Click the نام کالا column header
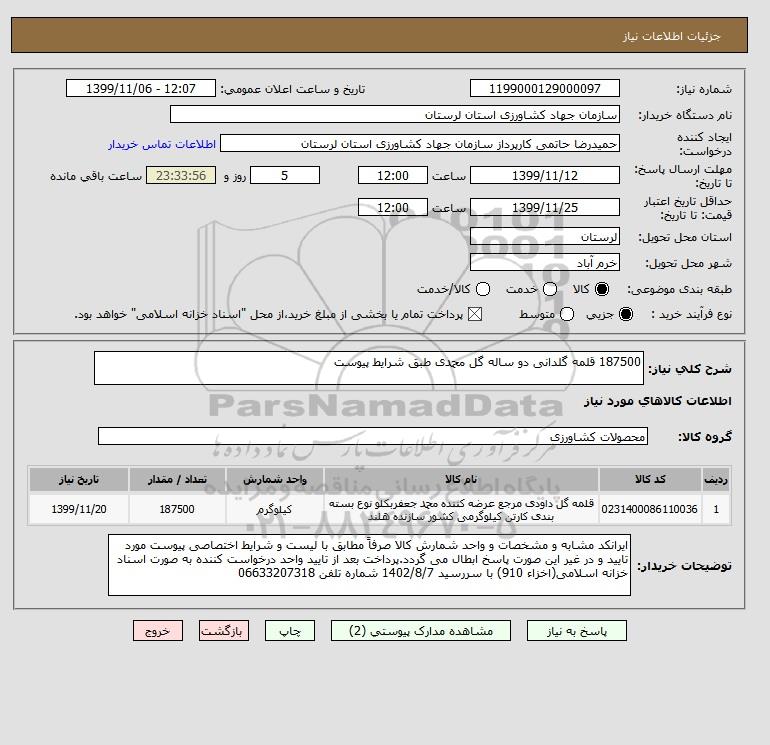 [461, 479]
